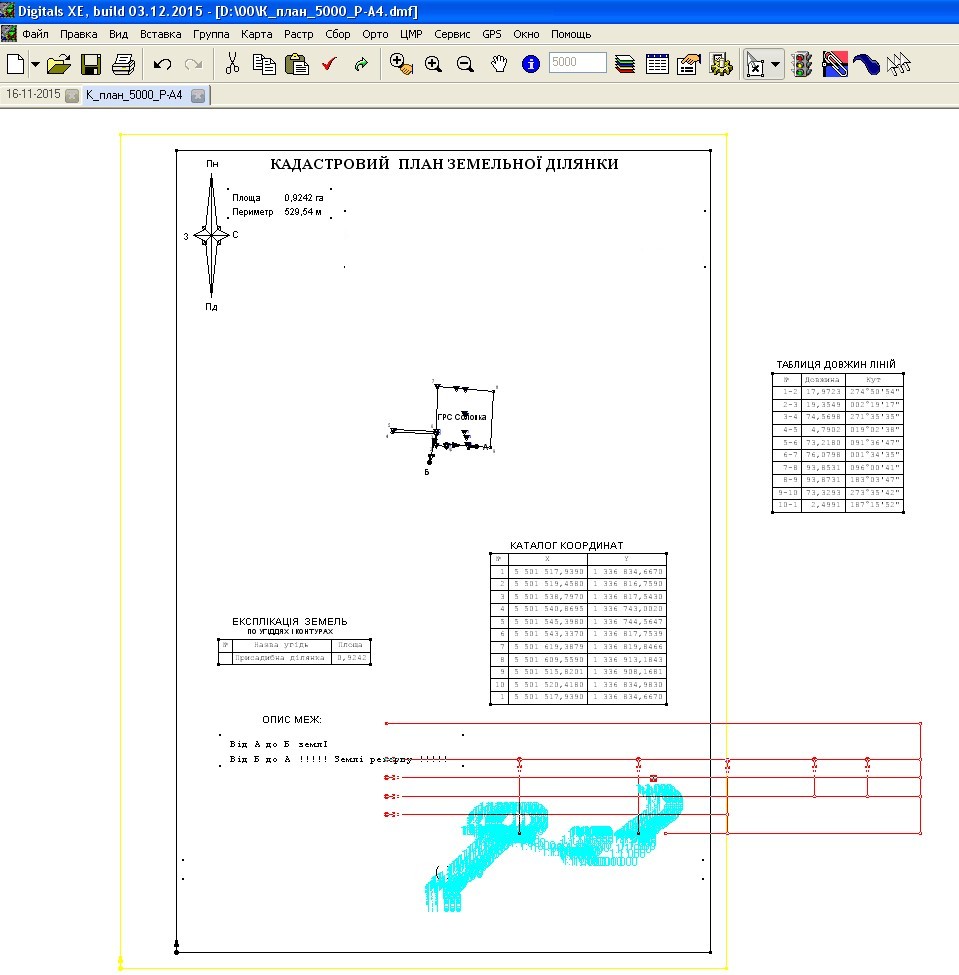The height and width of the screenshot is (975, 959).
Task: Expand the selection tool dropdown arrow
Action: click(776, 64)
